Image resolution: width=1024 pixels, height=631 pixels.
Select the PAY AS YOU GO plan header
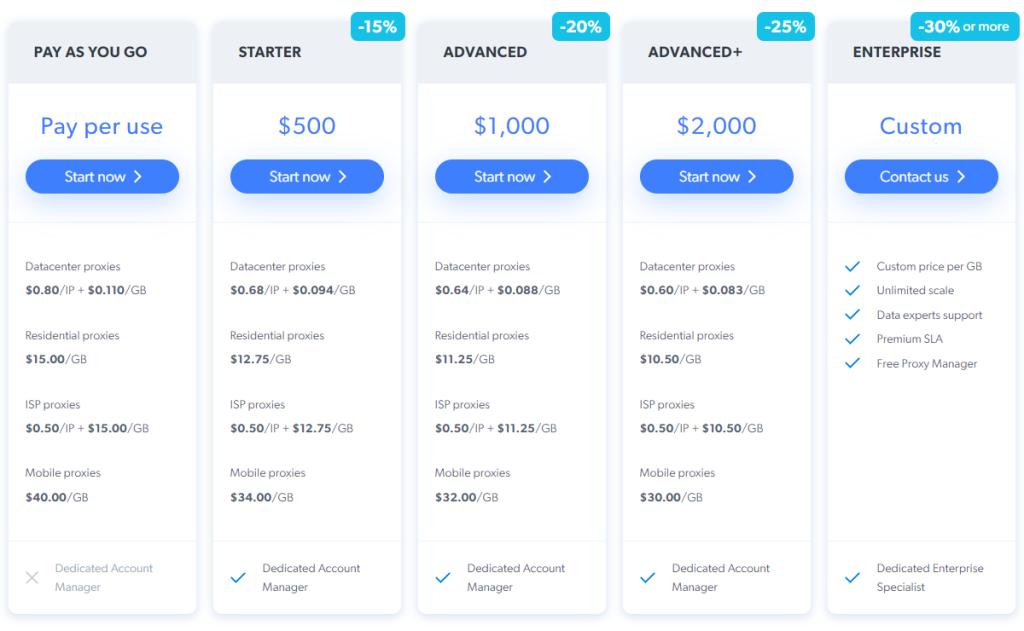point(90,52)
